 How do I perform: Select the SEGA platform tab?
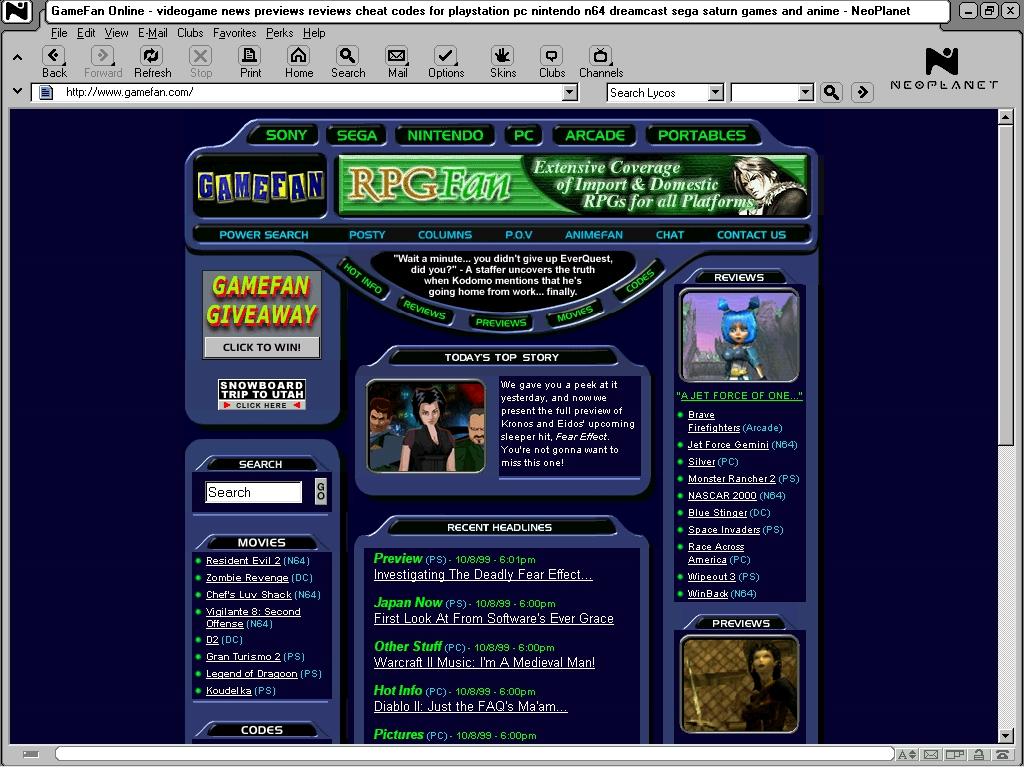coord(357,135)
